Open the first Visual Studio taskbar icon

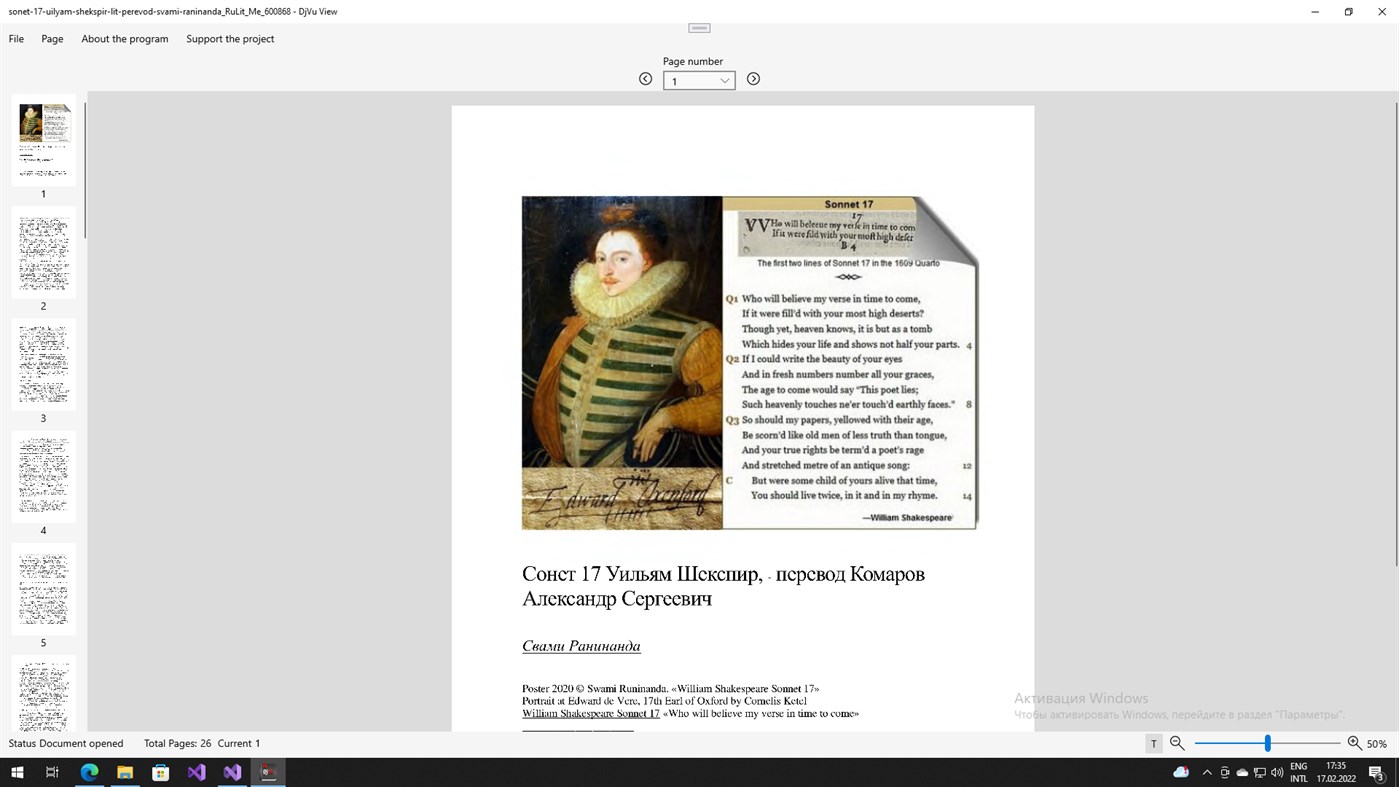pyautogui.click(x=196, y=772)
